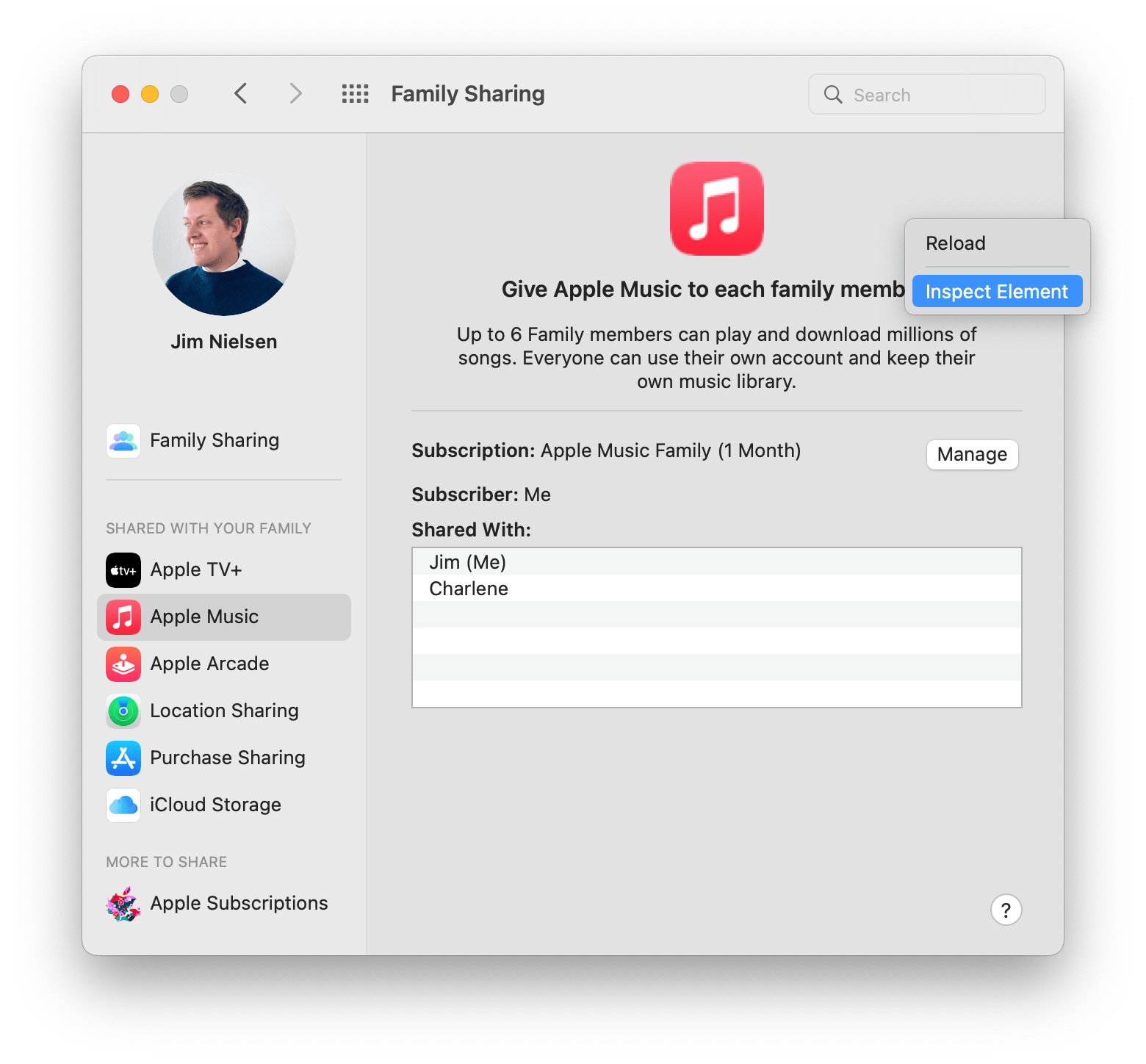Choose Inspect Element from context menu
1146x1064 pixels.
coord(998,291)
